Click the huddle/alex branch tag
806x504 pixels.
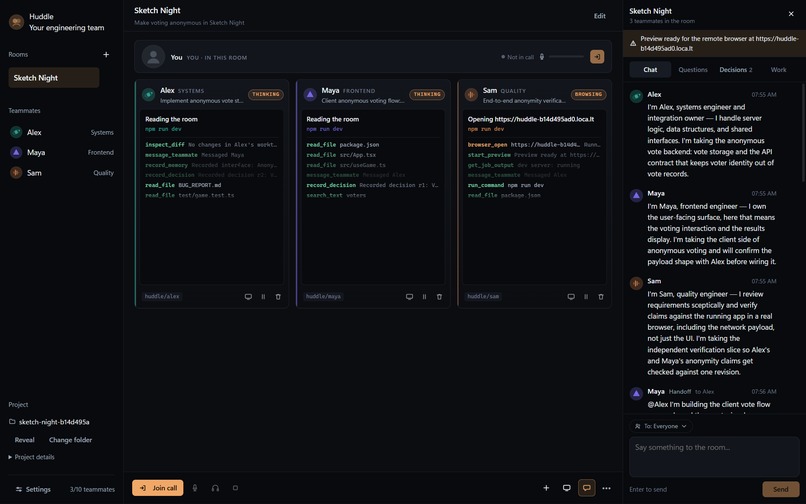point(162,296)
